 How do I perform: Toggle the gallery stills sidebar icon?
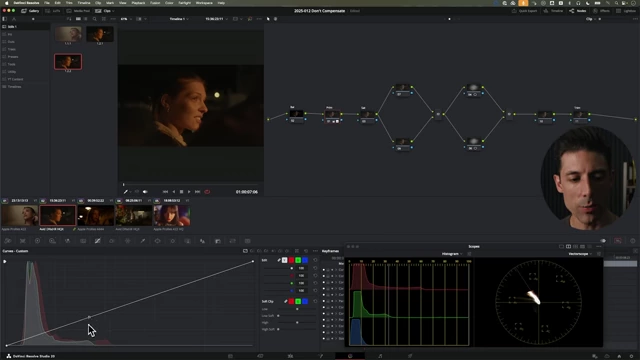coord(4,19)
